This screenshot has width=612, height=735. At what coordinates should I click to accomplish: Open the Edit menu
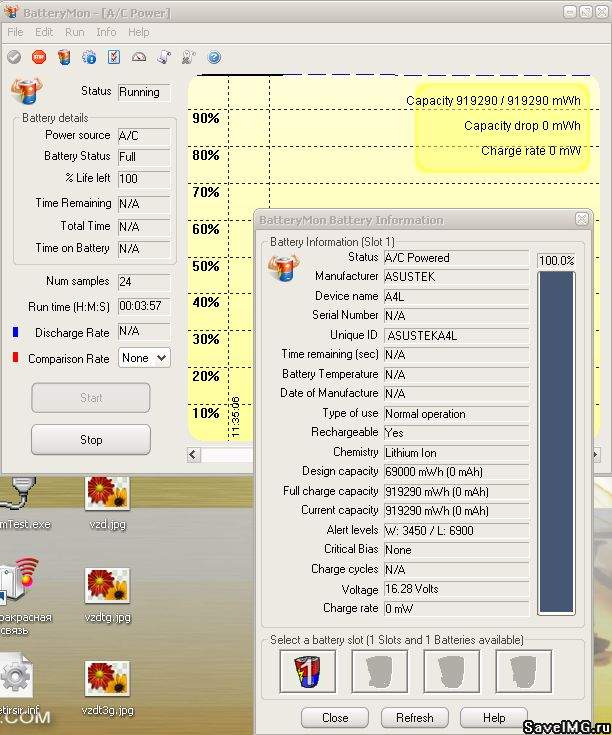coord(44,32)
